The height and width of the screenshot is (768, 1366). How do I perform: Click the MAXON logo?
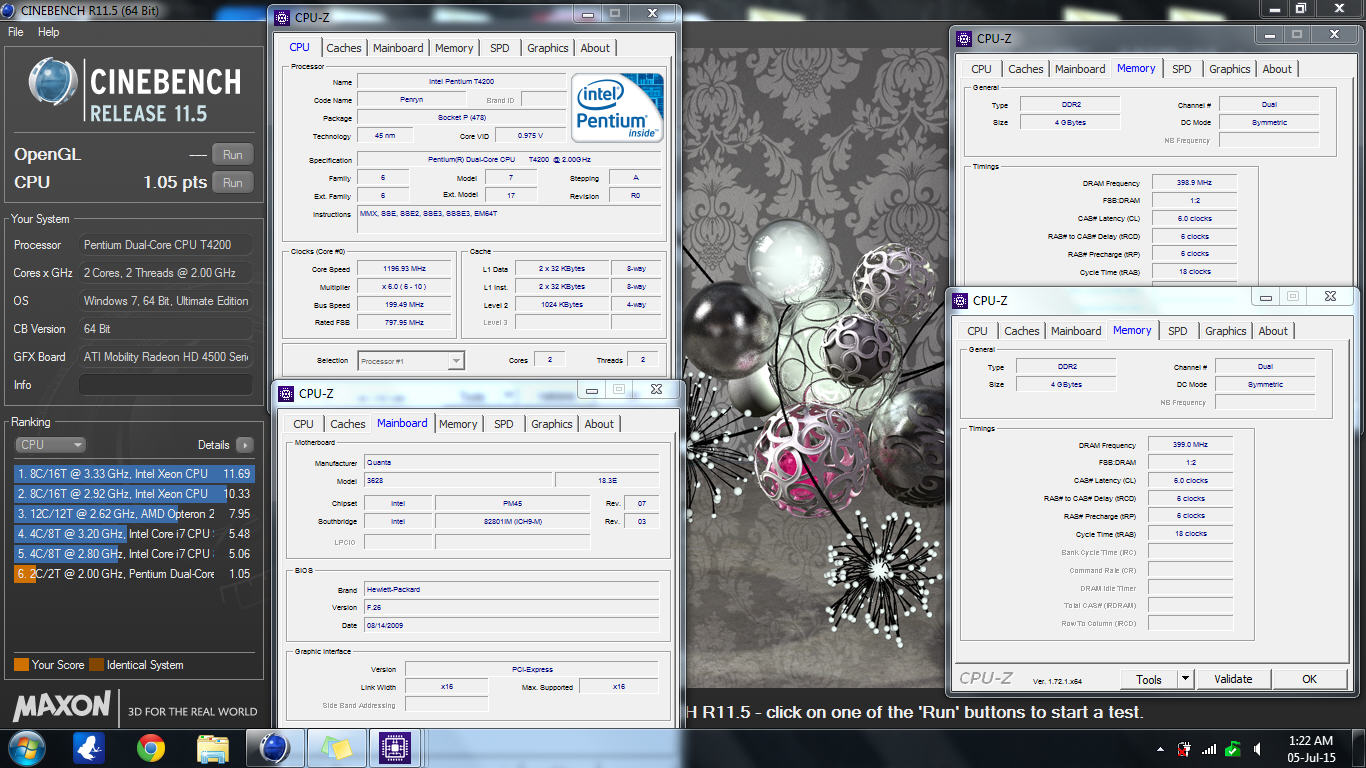click(62, 706)
